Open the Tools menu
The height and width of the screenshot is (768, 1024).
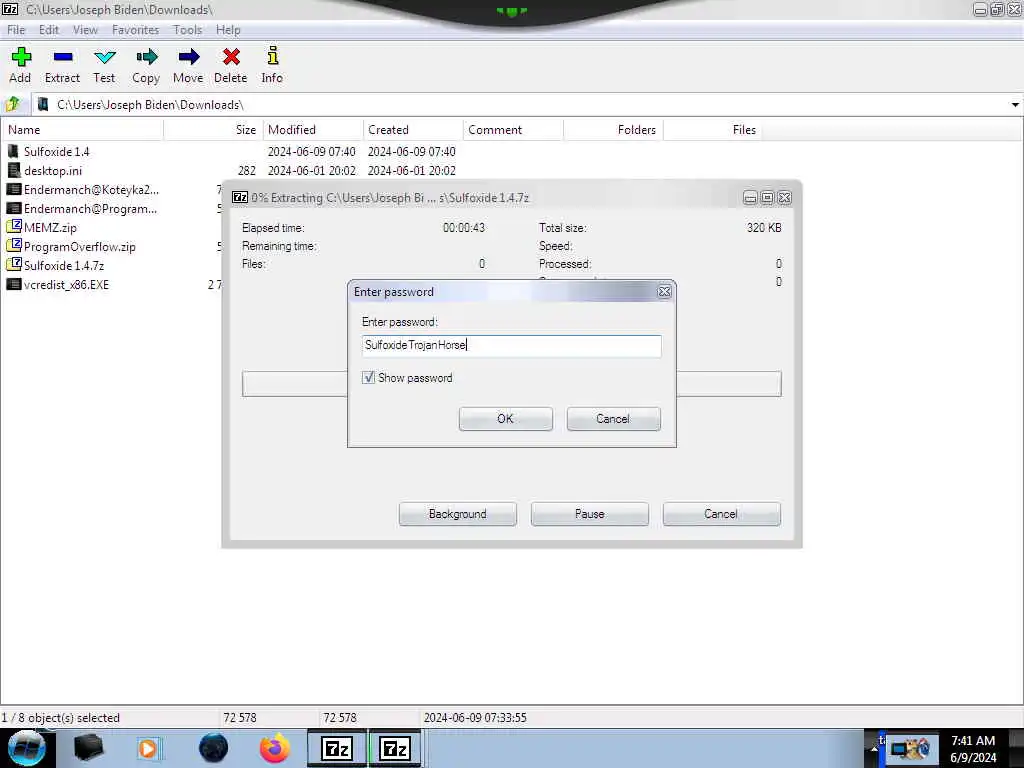click(x=187, y=30)
